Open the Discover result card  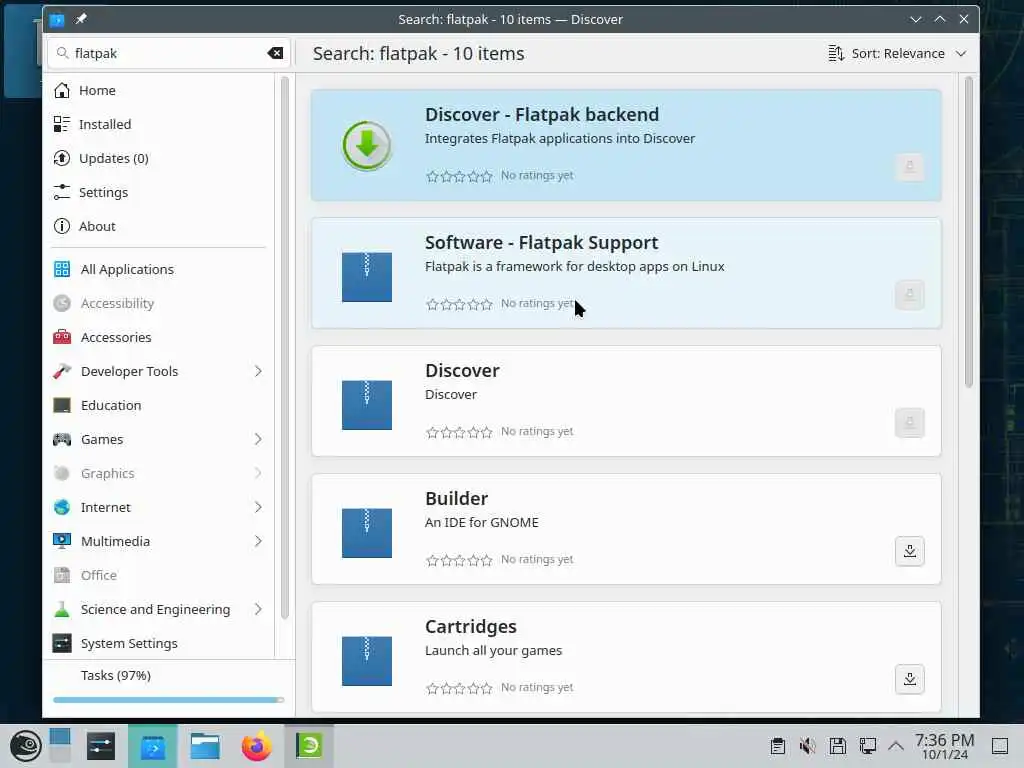626,401
